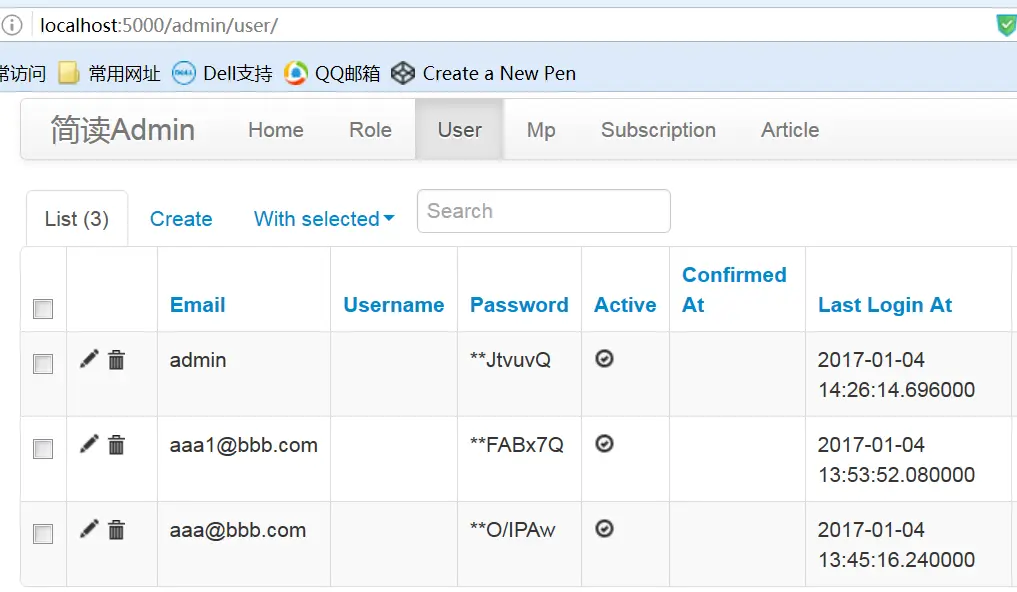1017x592 pixels.
Task: Select the aaa1@bbb.com row checkbox
Action: 43,449
